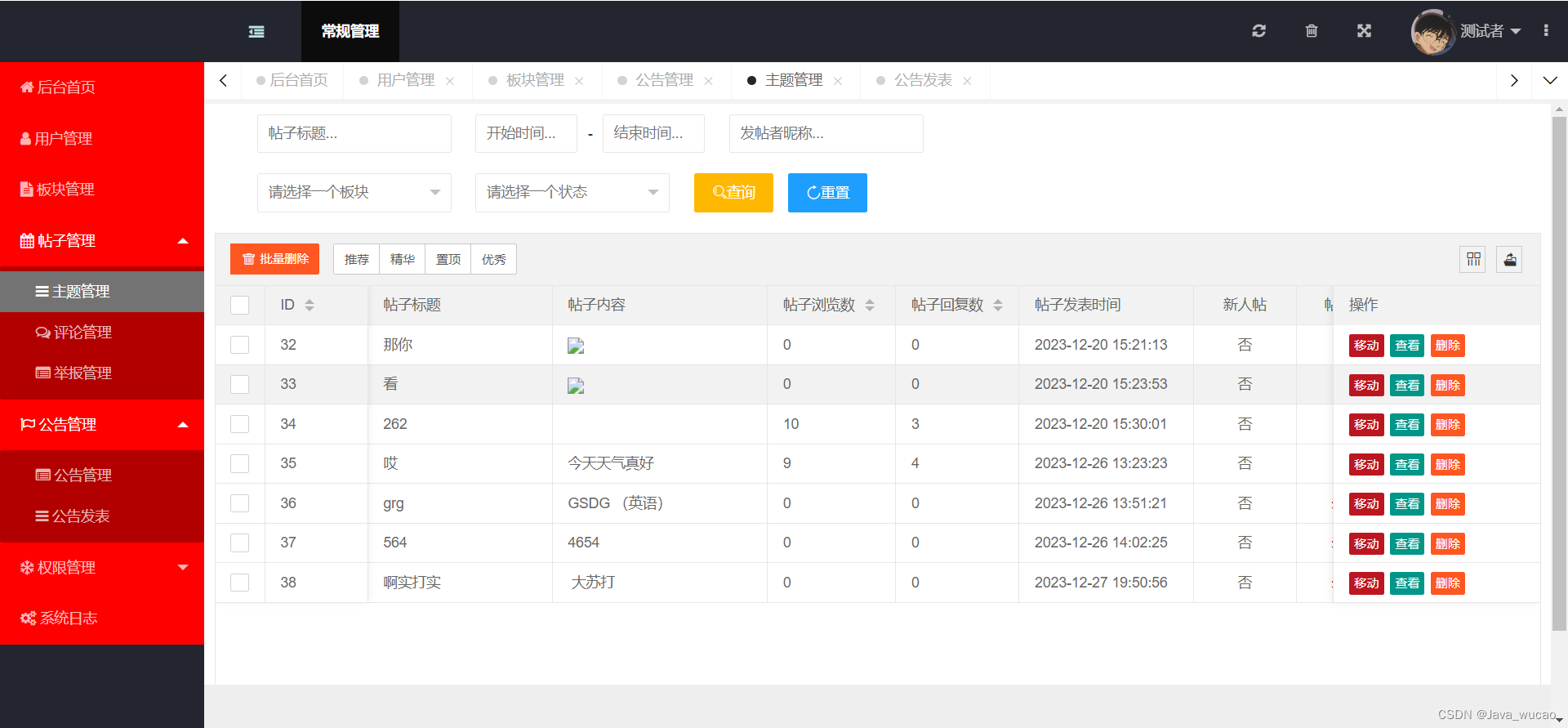Close the 板块管理 tab
This screenshot has width=1568, height=728.
click(579, 81)
